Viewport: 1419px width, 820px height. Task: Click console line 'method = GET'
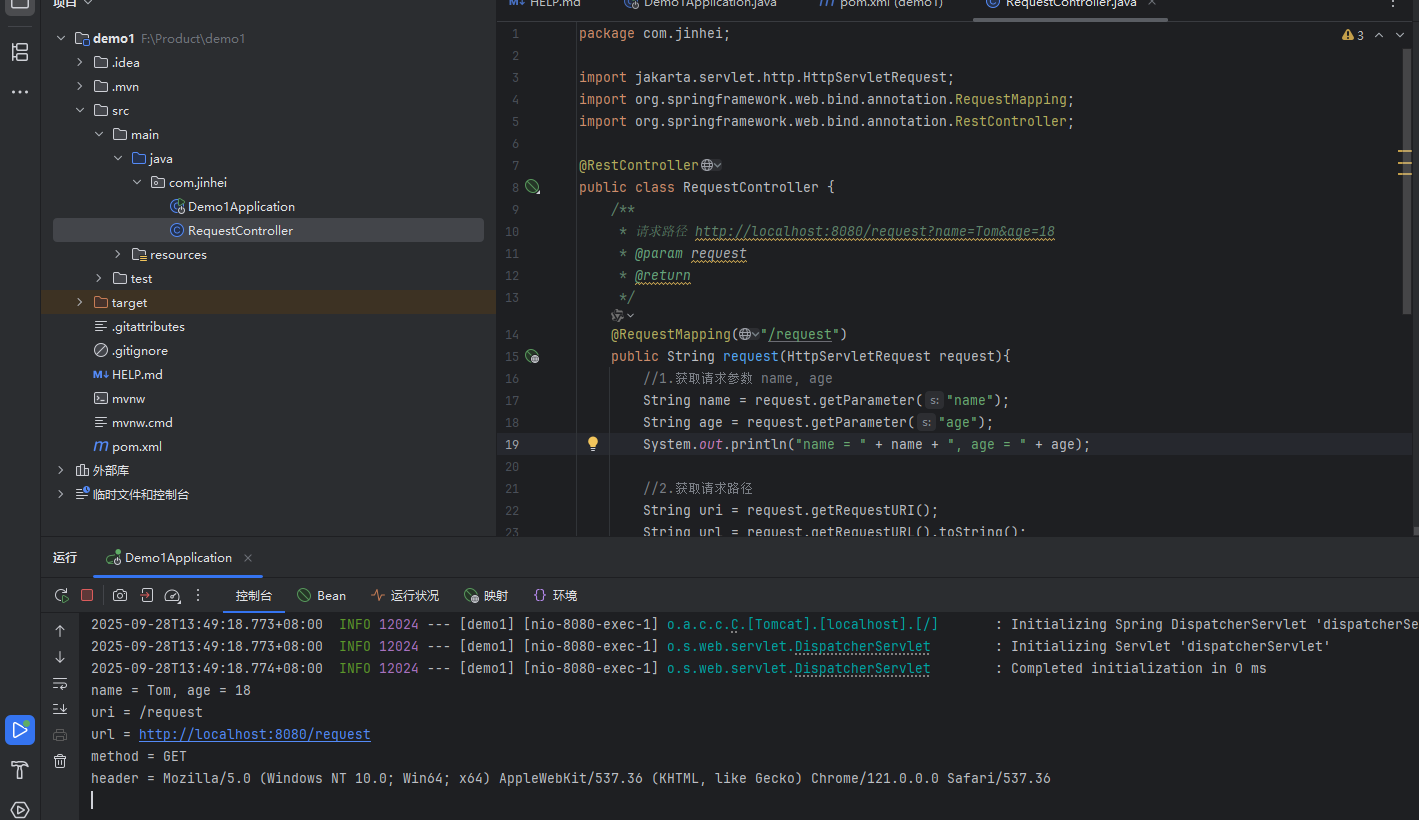pos(139,756)
